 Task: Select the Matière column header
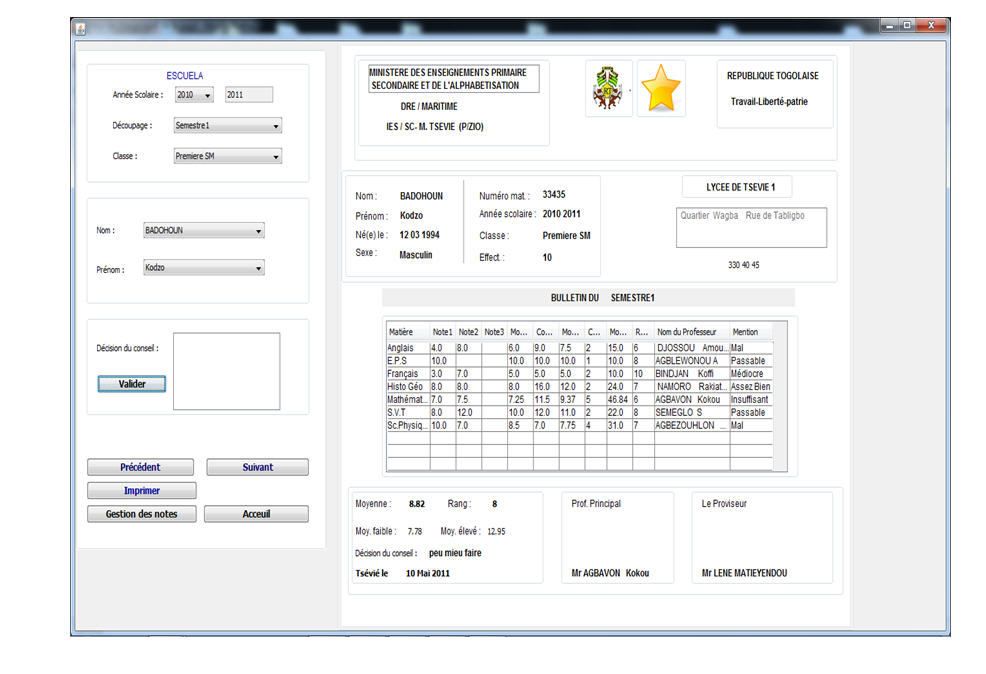click(x=407, y=332)
